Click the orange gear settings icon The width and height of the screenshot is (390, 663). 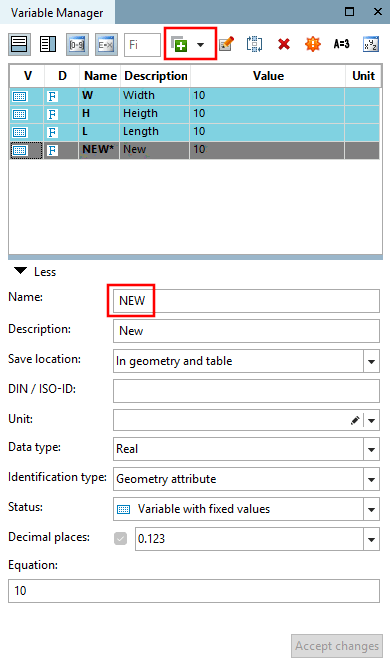pyautogui.click(x=313, y=44)
